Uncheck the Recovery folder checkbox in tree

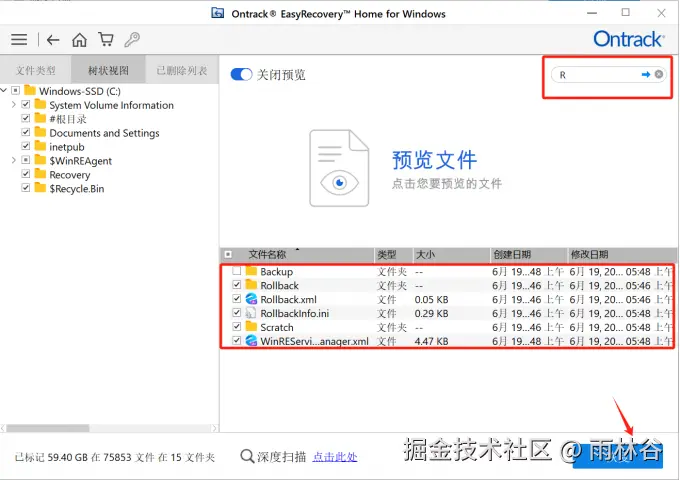click(26, 174)
